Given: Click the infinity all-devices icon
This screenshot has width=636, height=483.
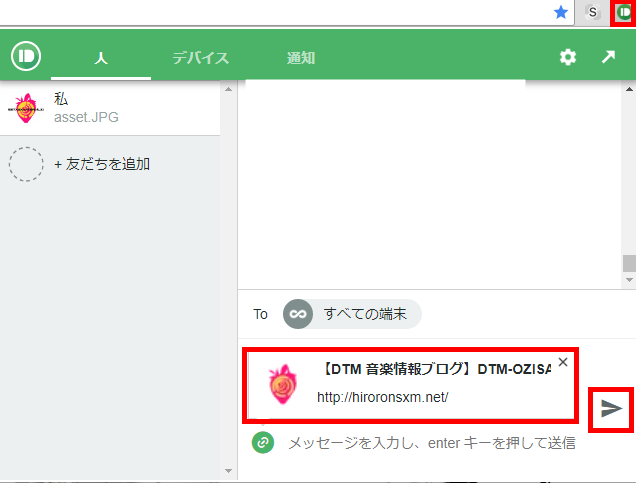Looking at the screenshot, I should click(x=296, y=314).
